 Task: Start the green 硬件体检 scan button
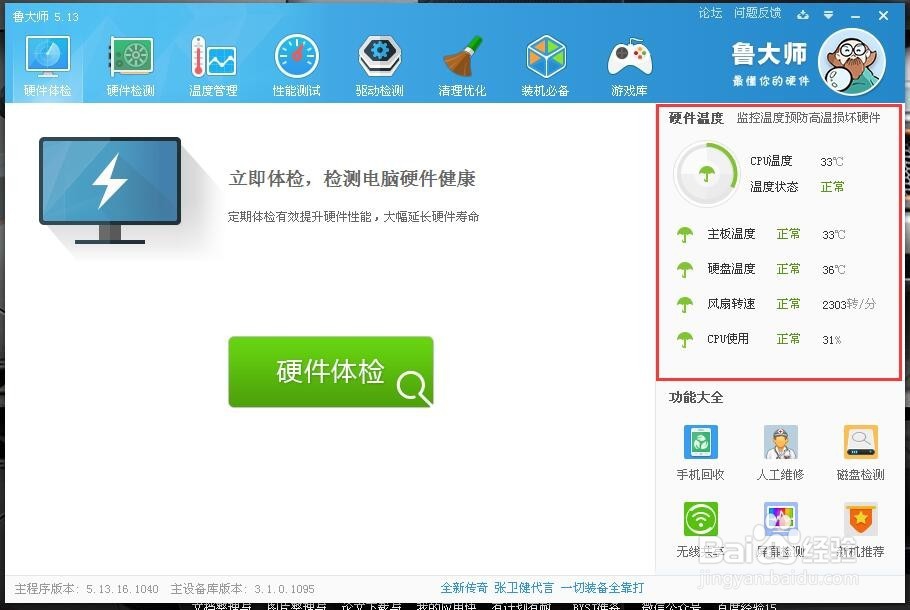point(331,371)
